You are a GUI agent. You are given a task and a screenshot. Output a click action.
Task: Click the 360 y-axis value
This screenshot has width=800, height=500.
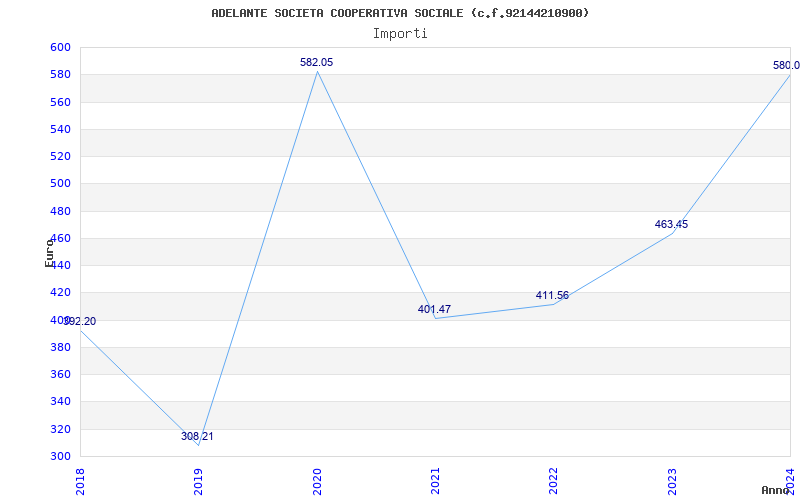pyautogui.click(x=60, y=374)
